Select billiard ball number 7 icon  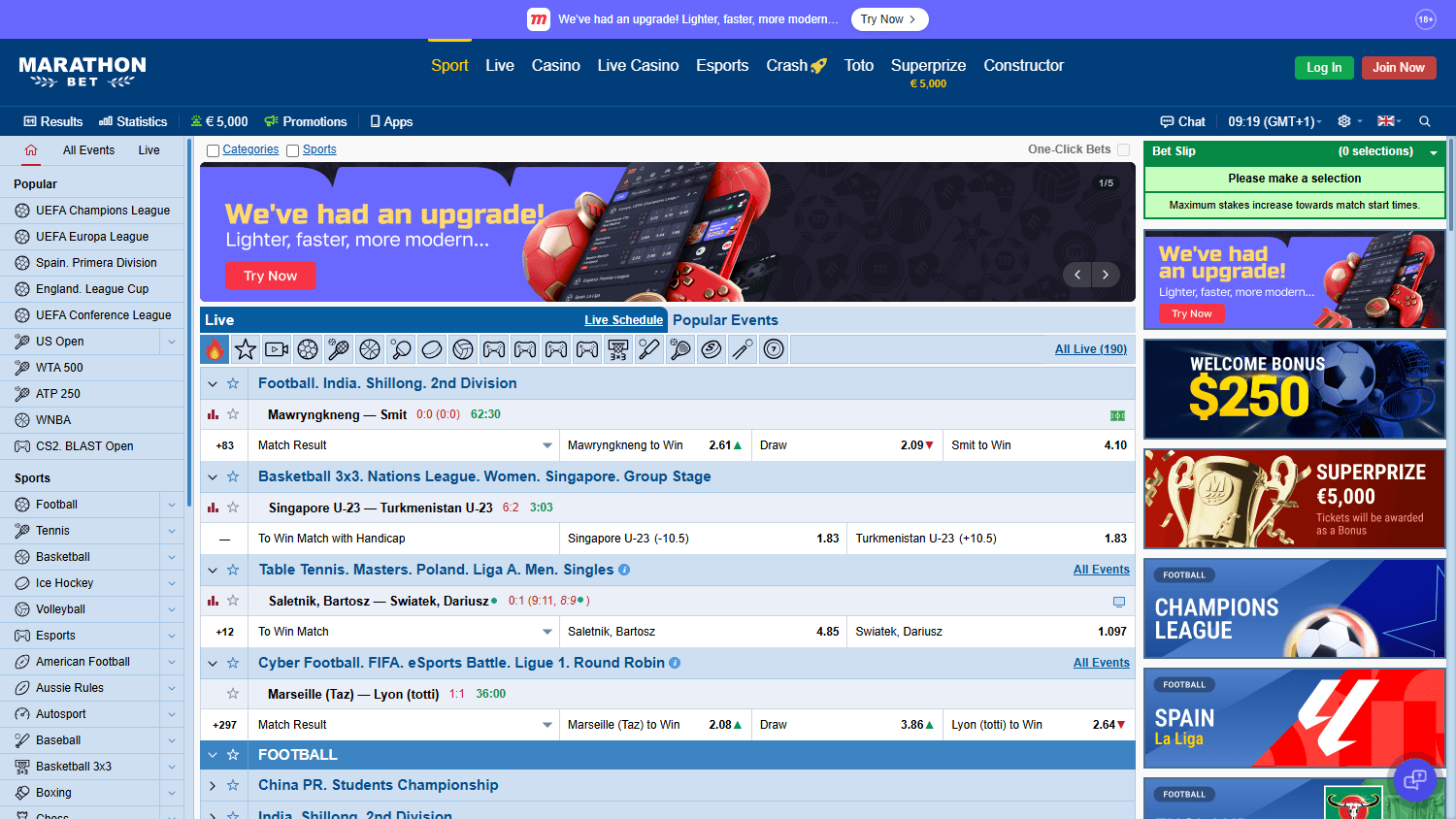coord(774,349)
